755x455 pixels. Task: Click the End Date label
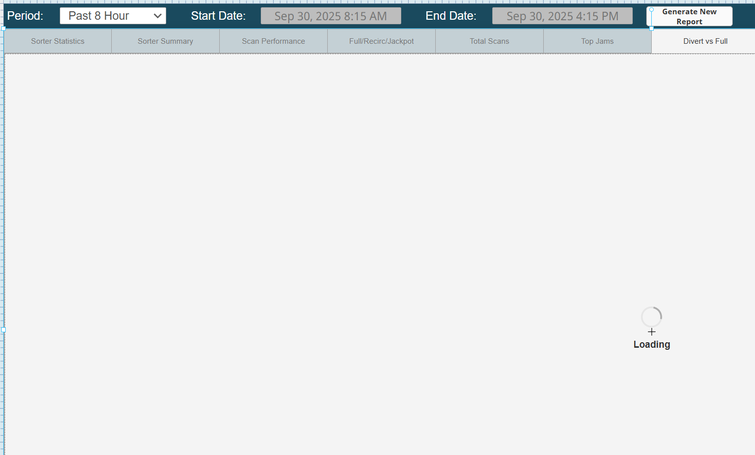pyautogui.click(x=453, y=16)
